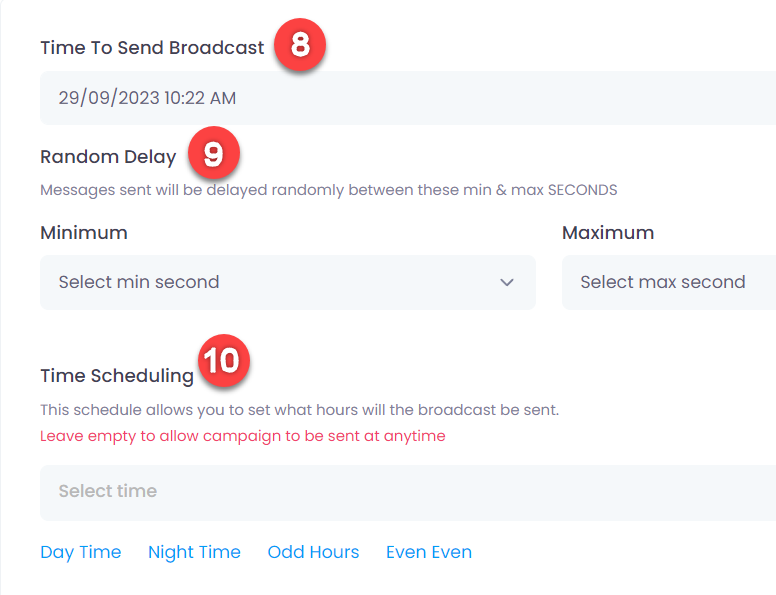Choose the Night Time preset link
The height and width of the screenshot is (595, 776).
tap(194, 552)
